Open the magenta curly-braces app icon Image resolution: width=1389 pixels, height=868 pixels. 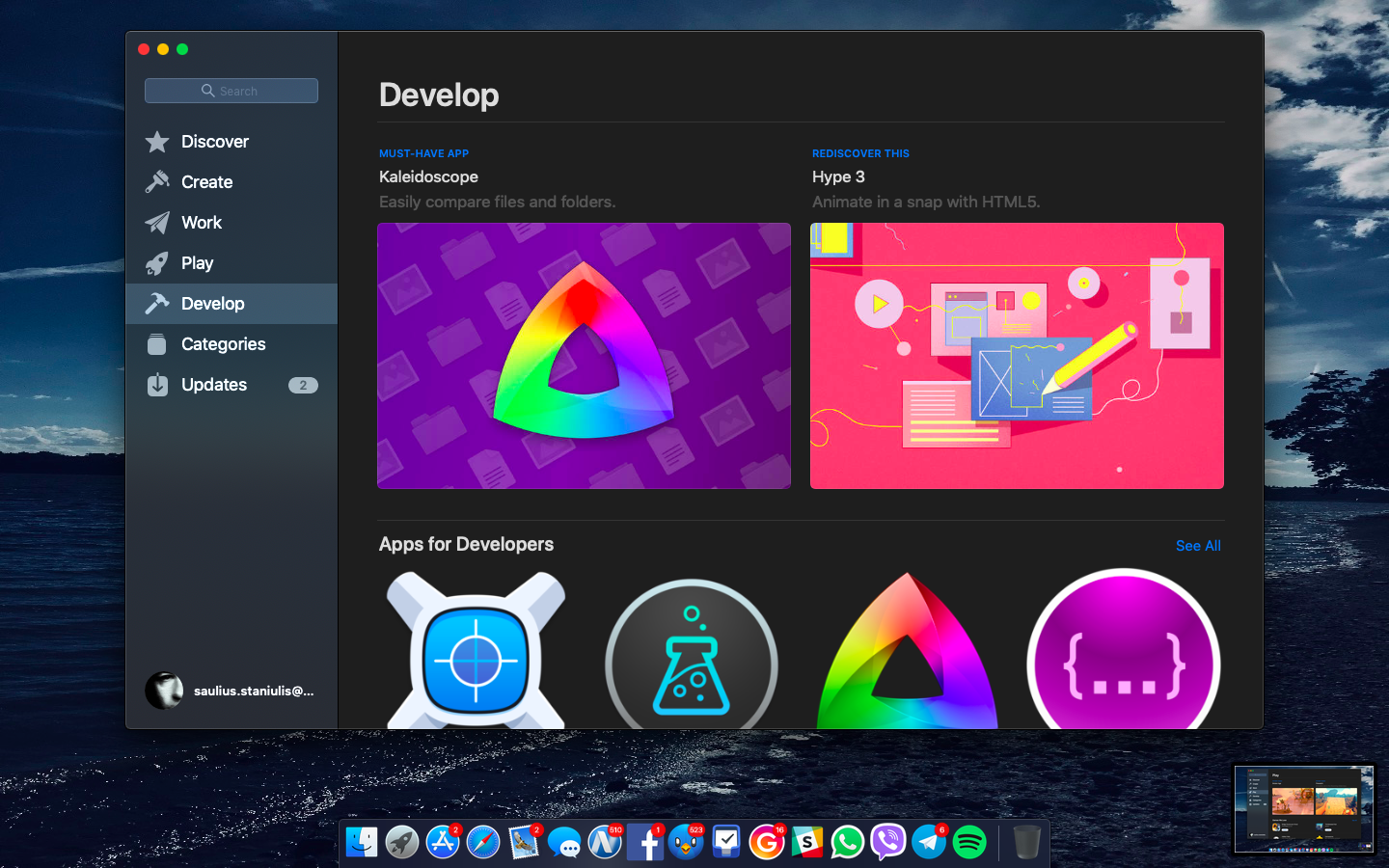(x=1124, y=661)
